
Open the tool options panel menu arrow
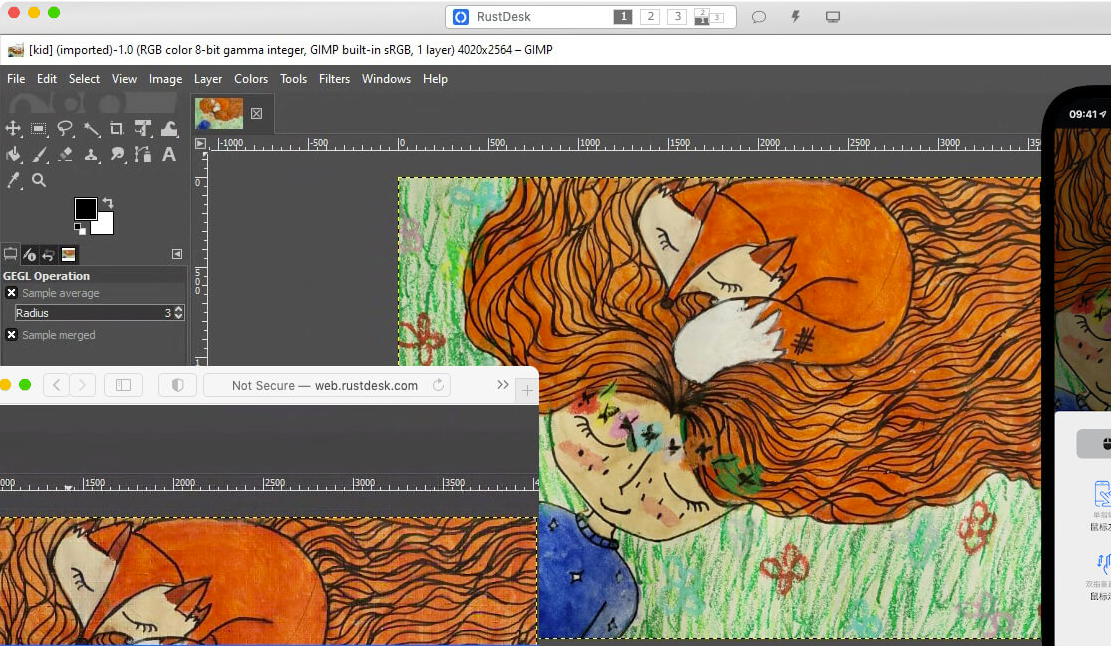177,254
